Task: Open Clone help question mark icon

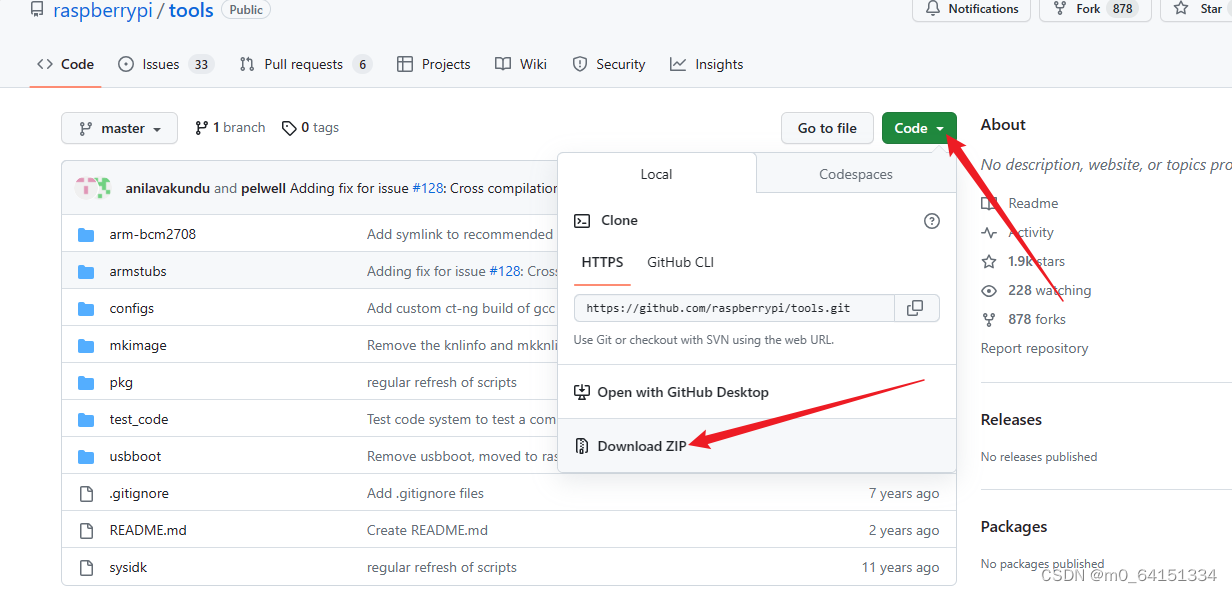Action: (932, 221)
